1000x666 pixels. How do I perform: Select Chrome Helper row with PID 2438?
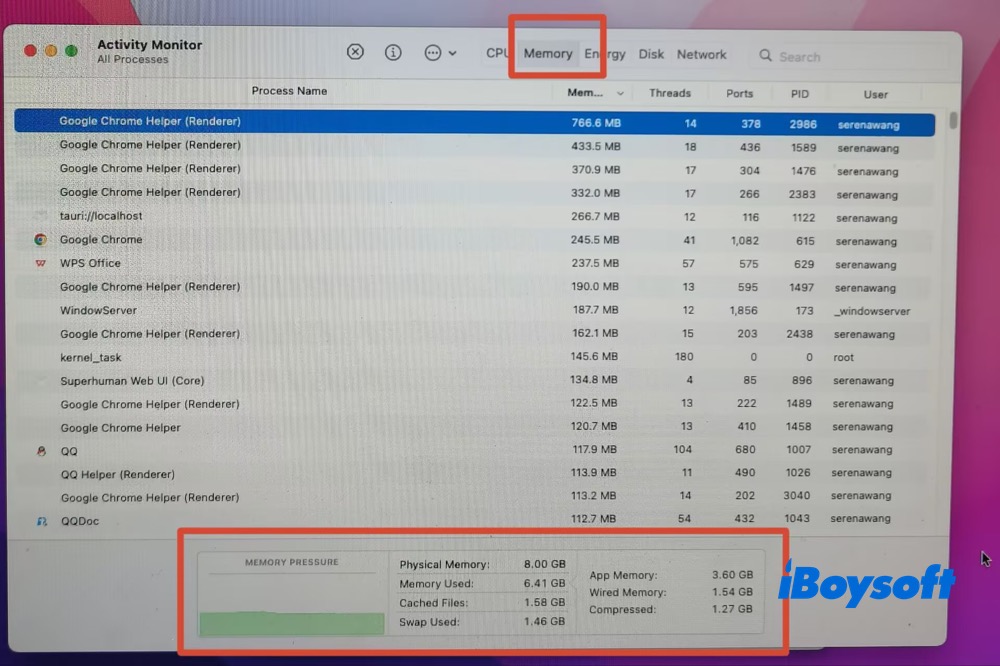click(x=474, y=334)
